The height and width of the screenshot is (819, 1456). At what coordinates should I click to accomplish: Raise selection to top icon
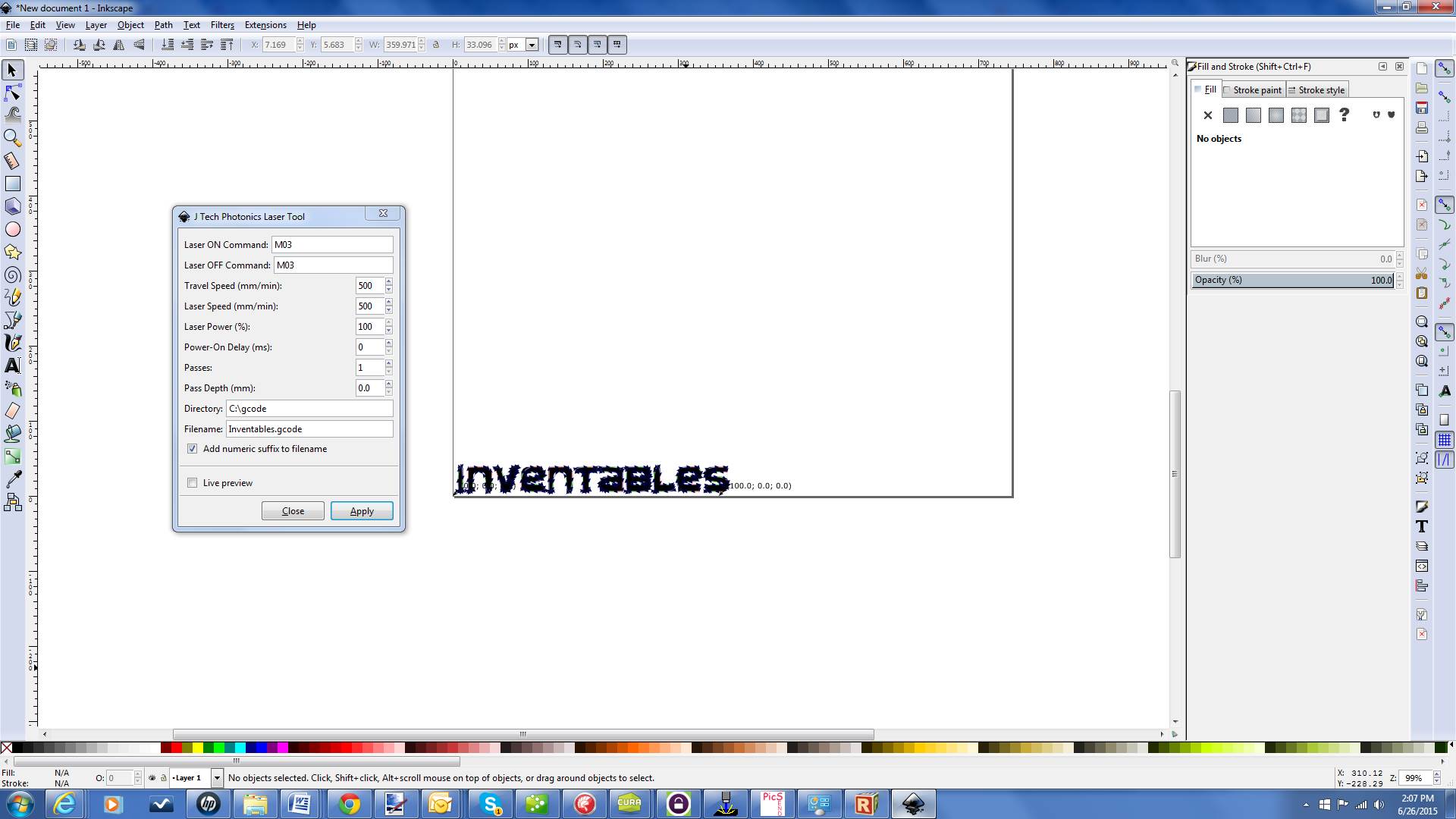[x=226, y=45]
